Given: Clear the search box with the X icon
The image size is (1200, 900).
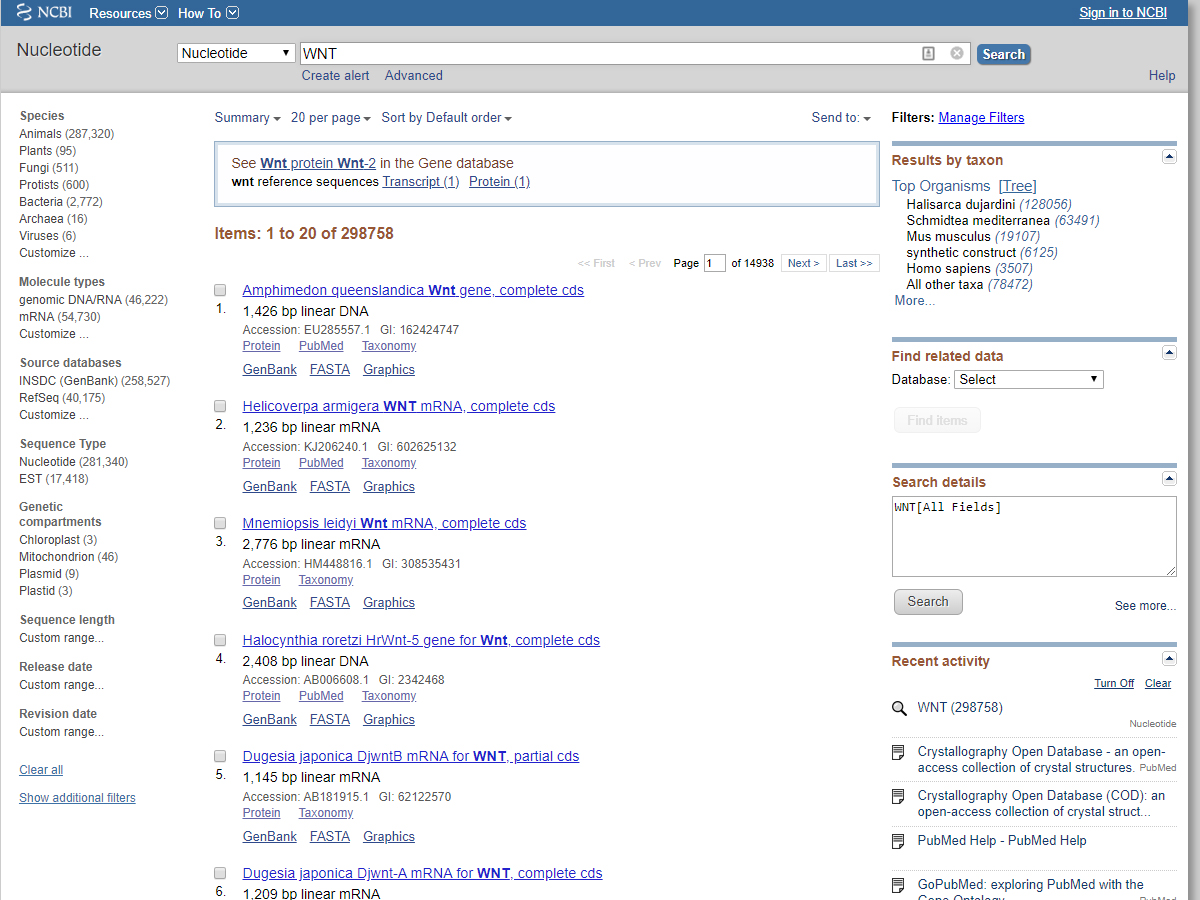Looking at the screenshot, I should [x=957, y=53].
